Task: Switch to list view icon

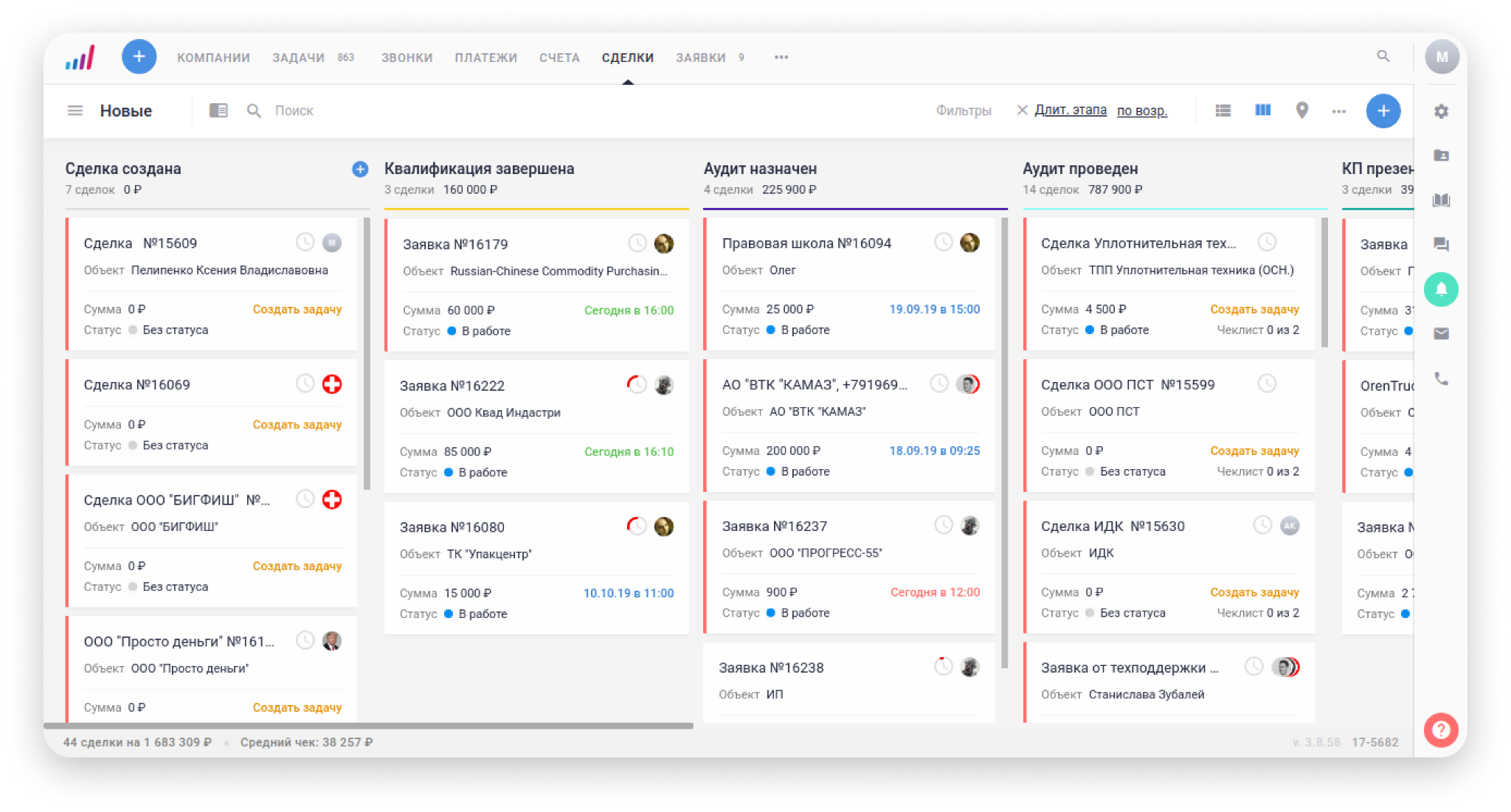Action: coord(1223,111)
